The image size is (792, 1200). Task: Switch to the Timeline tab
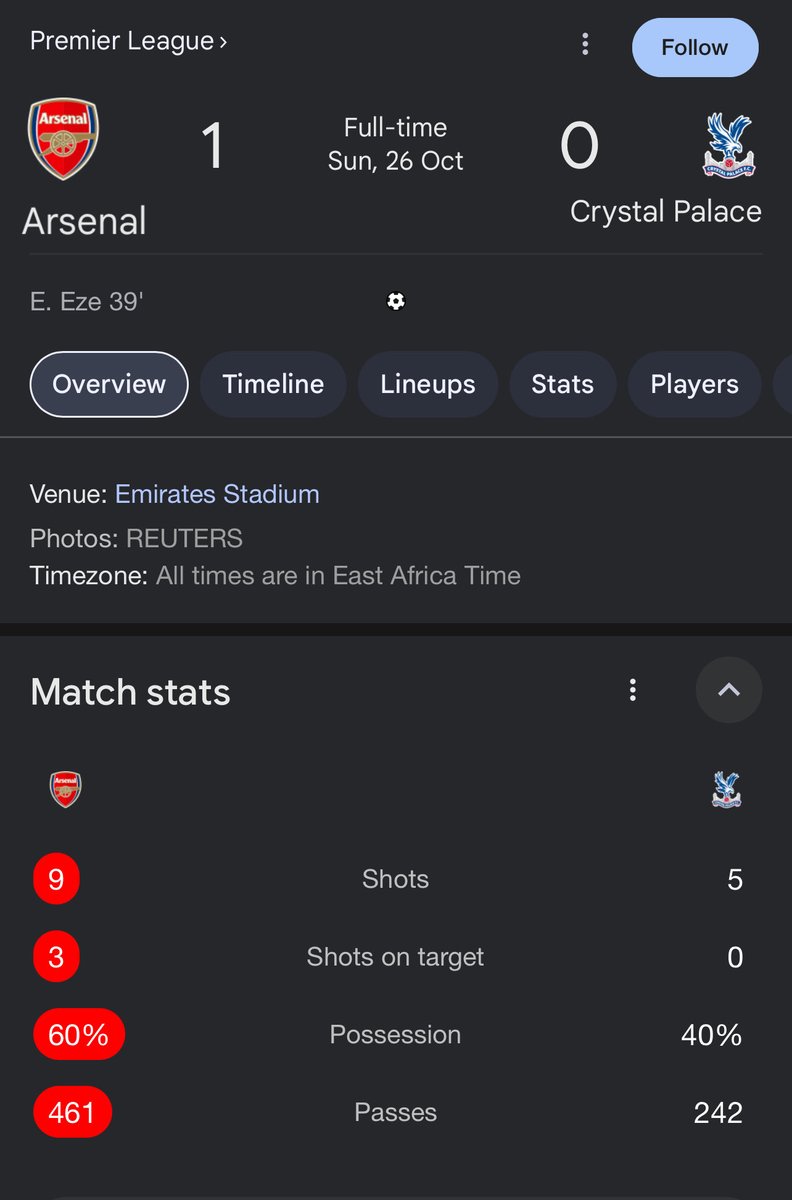tap(273, 384)
